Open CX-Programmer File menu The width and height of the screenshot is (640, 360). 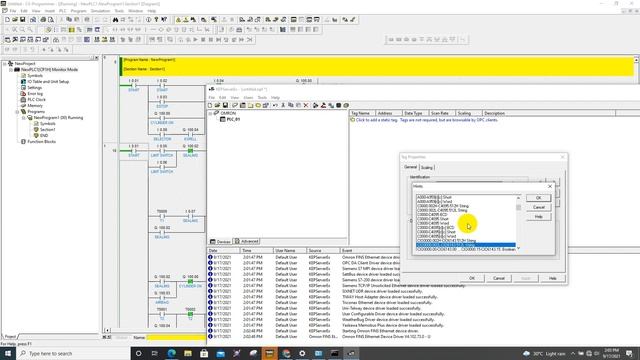[13, 11]
